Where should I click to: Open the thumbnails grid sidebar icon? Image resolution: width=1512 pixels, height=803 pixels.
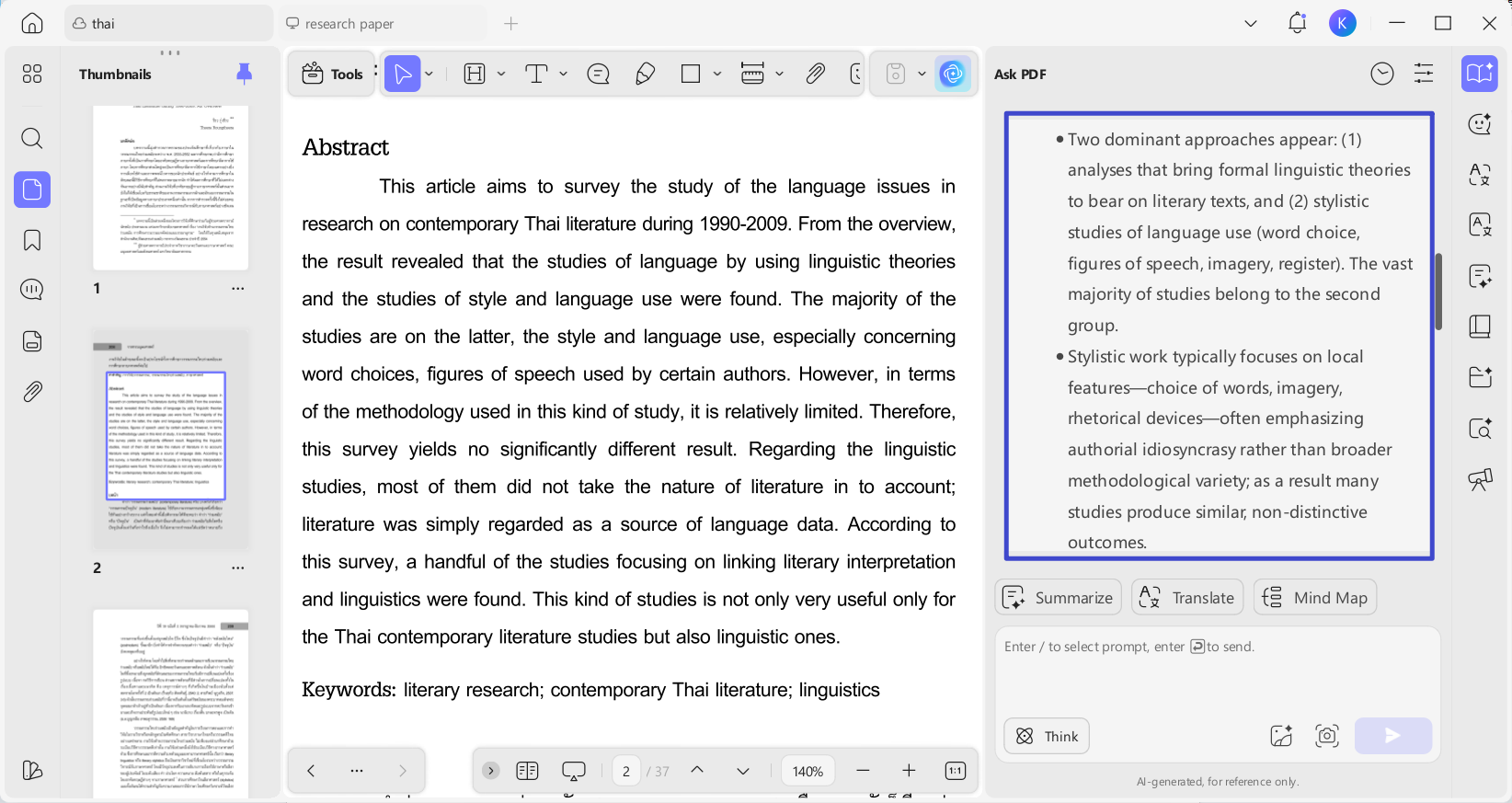(32, 74)
